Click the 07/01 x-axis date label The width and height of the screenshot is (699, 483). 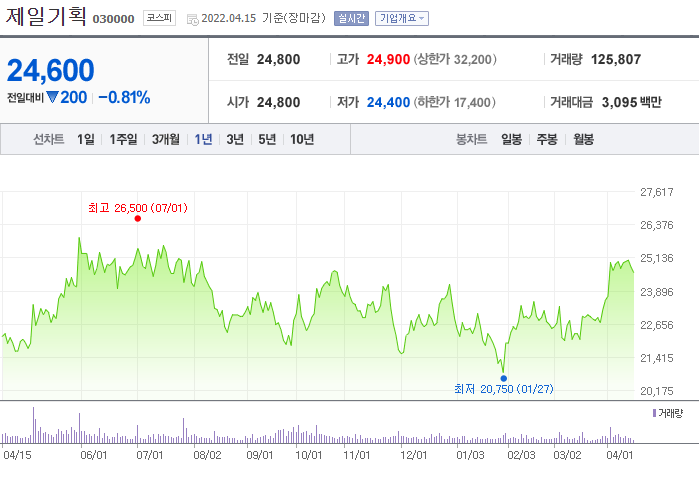point(149,455)
